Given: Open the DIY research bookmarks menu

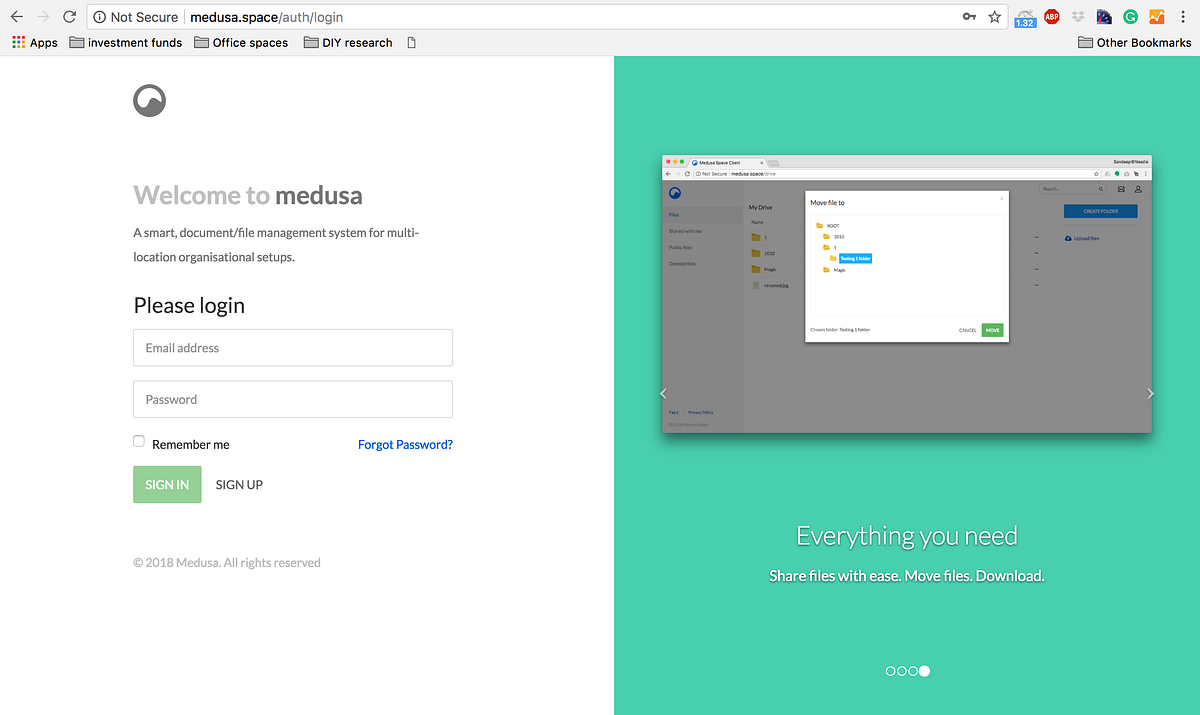Looking at the screenshot, I should point(347,42).
